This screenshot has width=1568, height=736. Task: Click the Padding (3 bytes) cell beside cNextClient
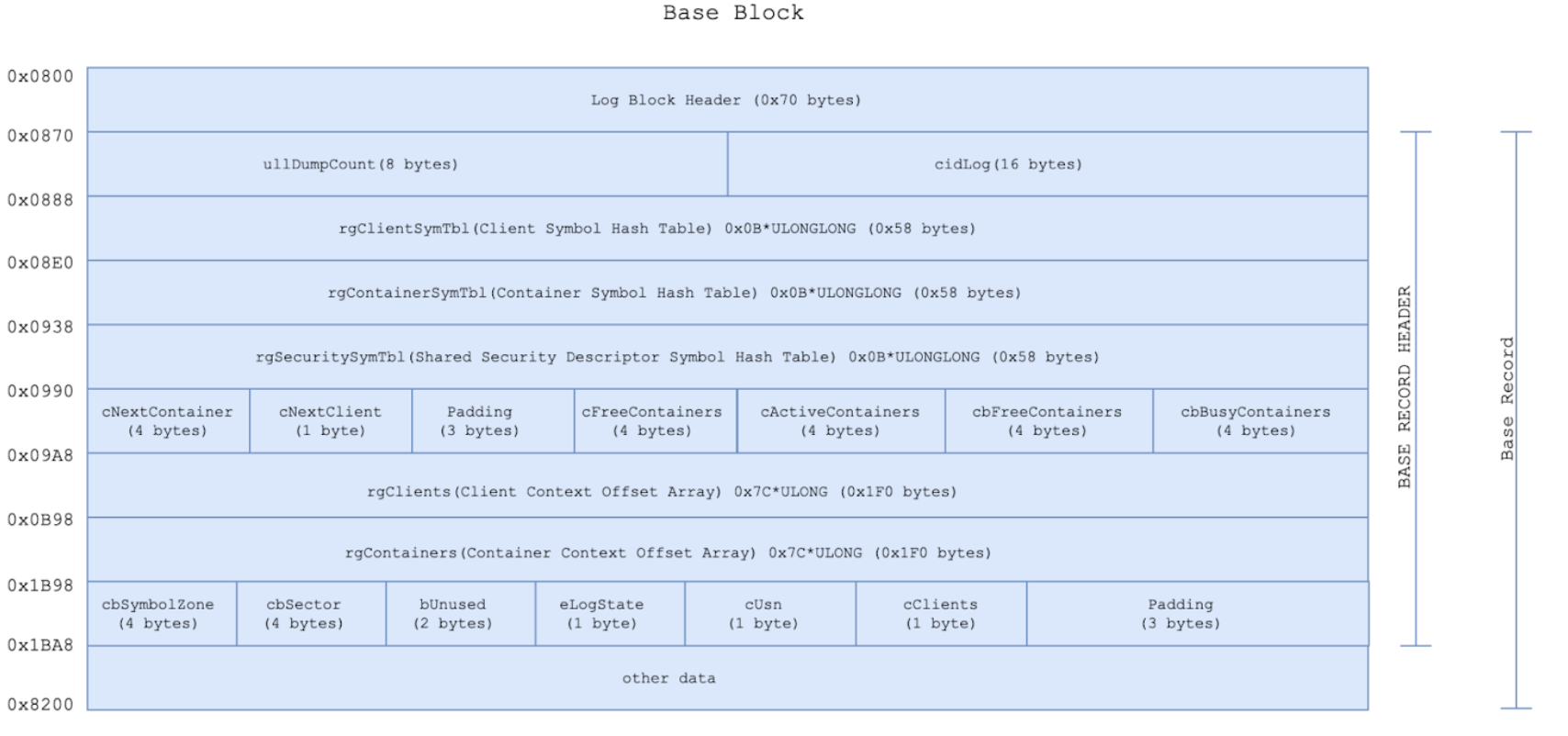click(493, 420)
